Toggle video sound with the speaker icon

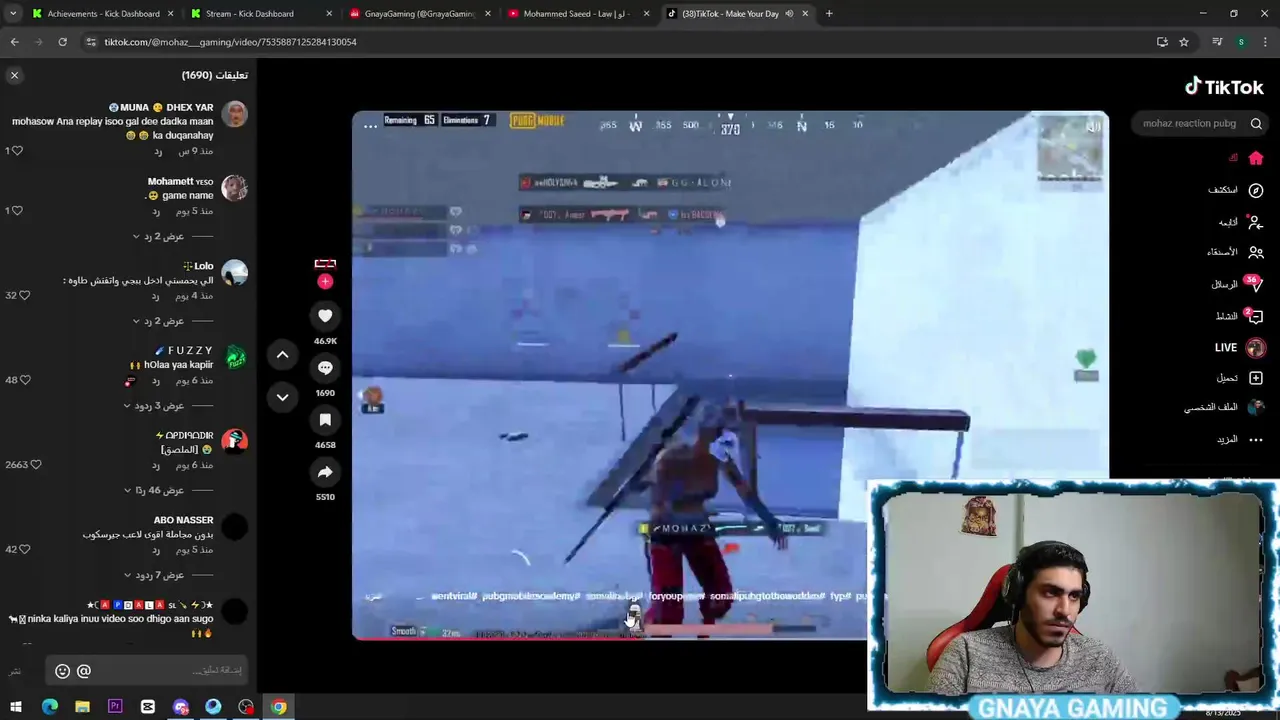click(x=1092, y=125)
